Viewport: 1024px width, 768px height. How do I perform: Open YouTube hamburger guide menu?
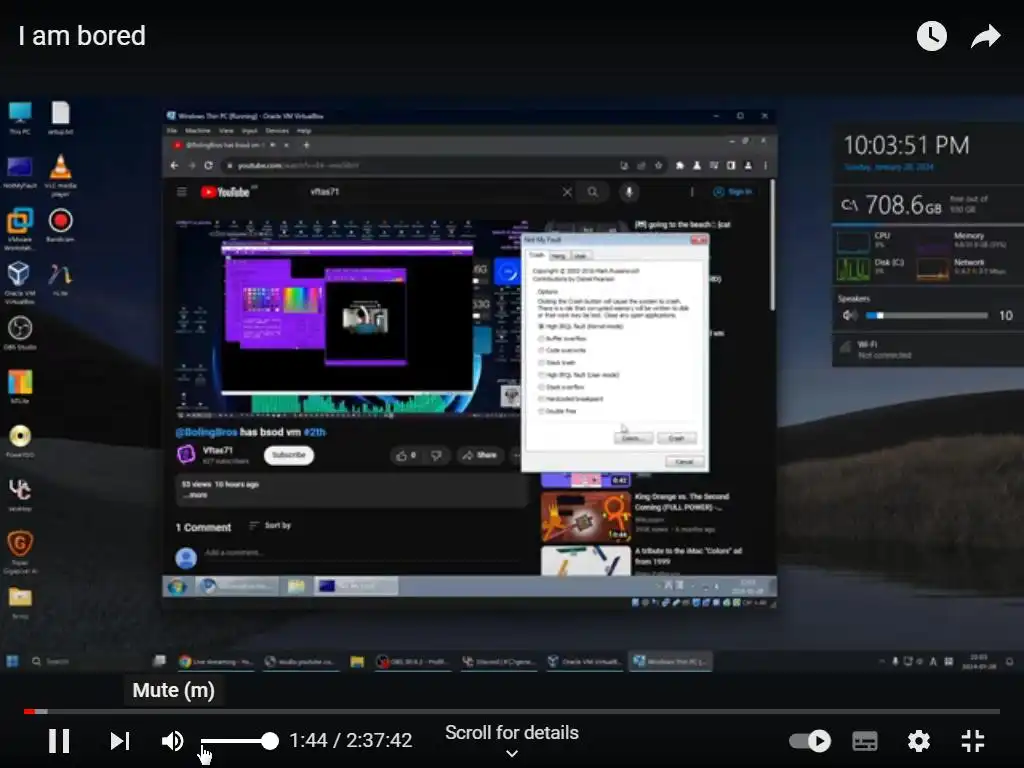pyautogui.click(x=182, y=192)
